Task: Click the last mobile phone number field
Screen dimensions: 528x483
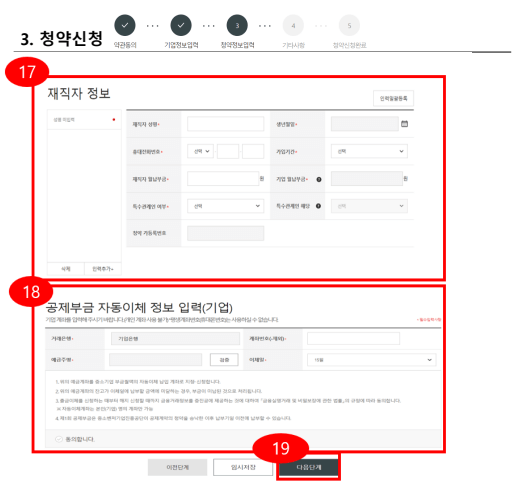Action: tap(253, 151)
